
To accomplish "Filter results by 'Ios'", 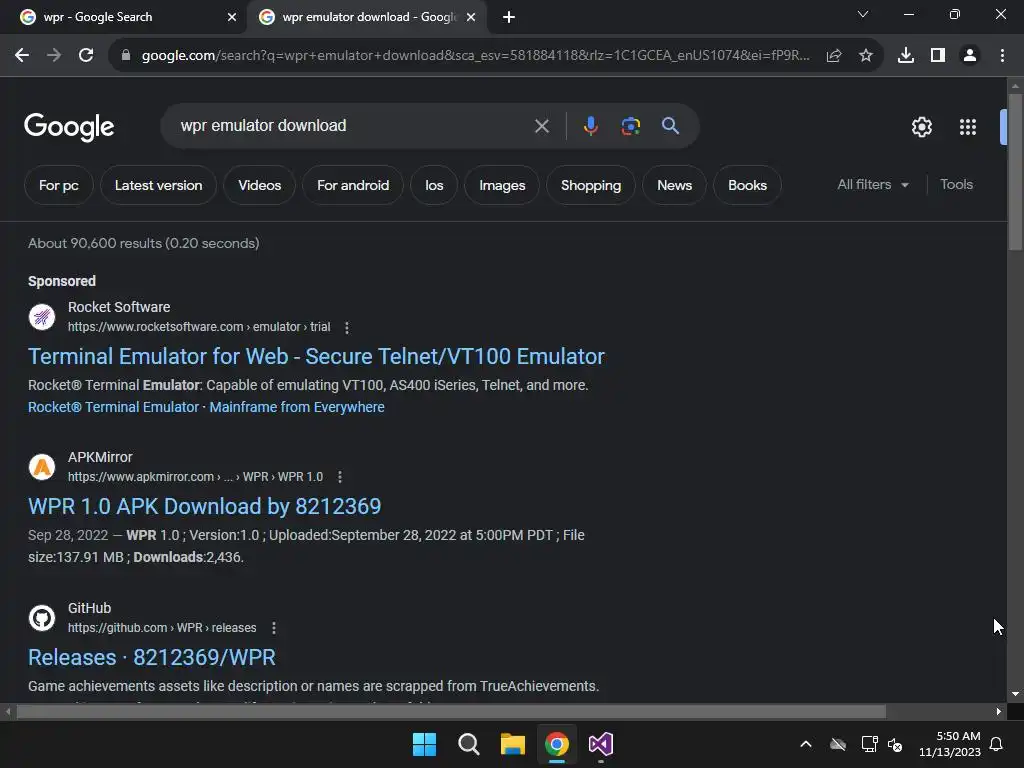I will click(434, 185).
